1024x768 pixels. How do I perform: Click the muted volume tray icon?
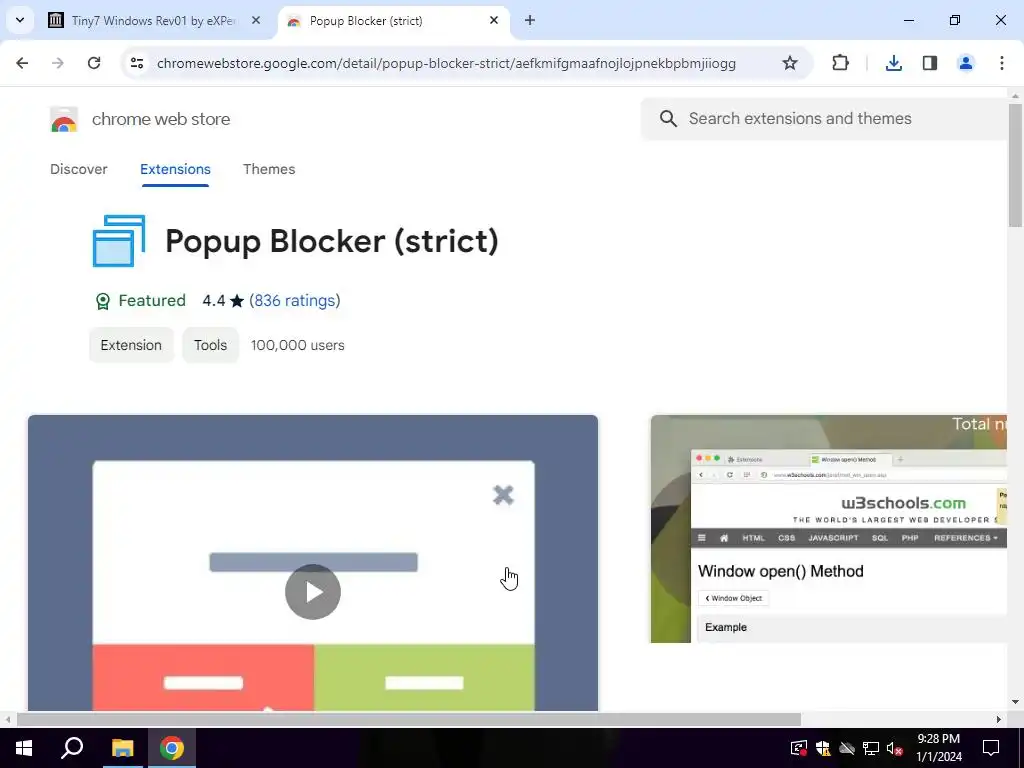click(x=895, y=748)
